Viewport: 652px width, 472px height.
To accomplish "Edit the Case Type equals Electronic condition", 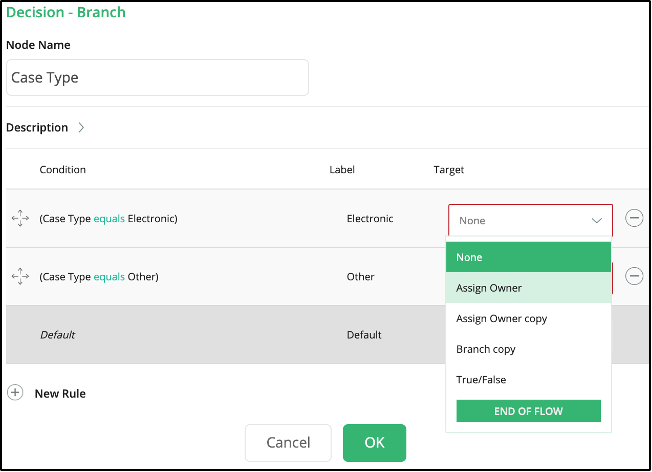I will pyautogui.click(x=109, y=219).
